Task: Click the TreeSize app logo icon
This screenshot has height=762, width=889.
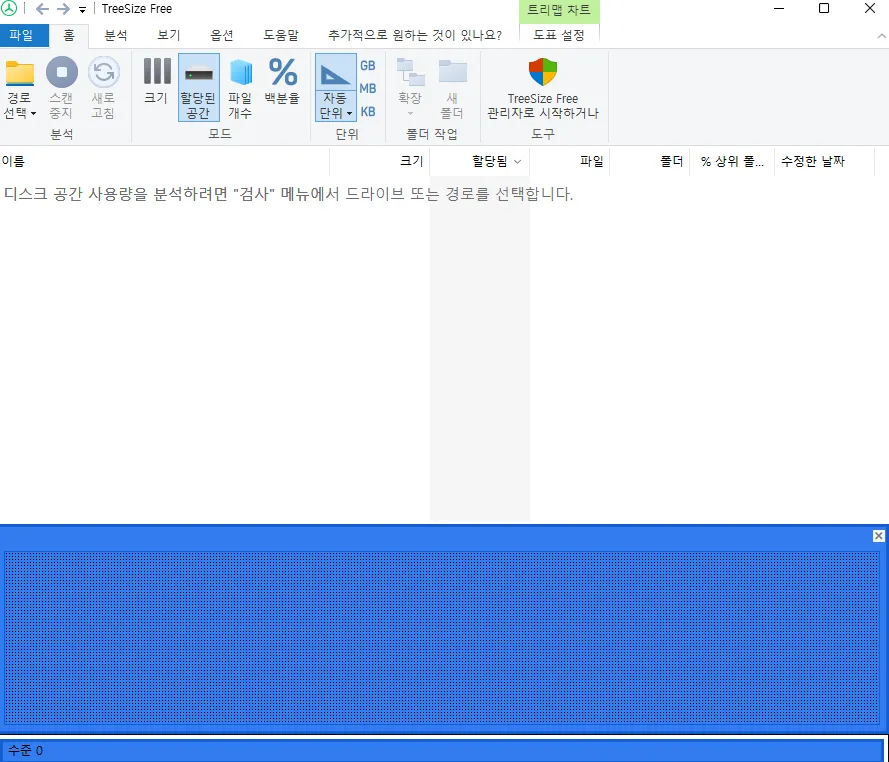Action: (9, 9)
